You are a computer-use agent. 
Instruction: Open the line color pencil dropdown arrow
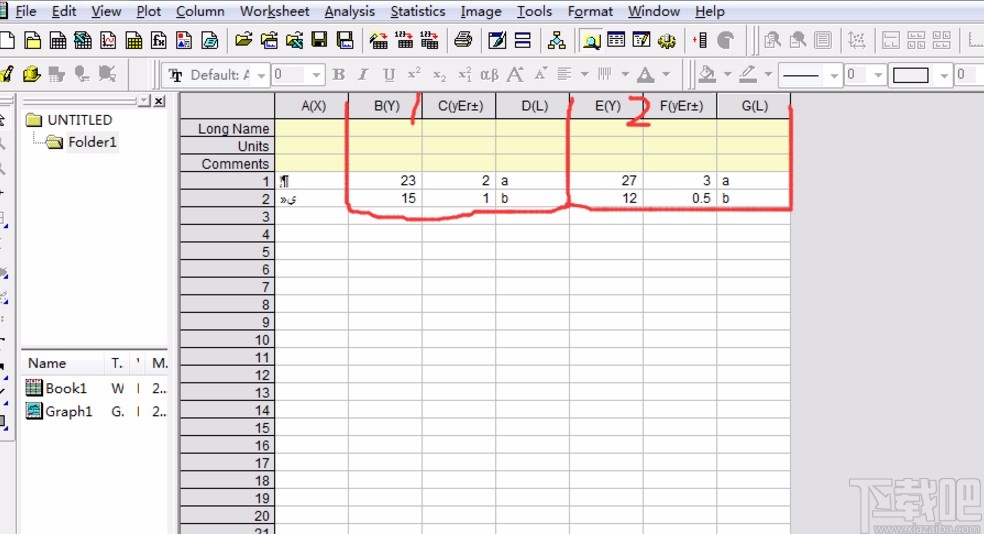(767, 75)
